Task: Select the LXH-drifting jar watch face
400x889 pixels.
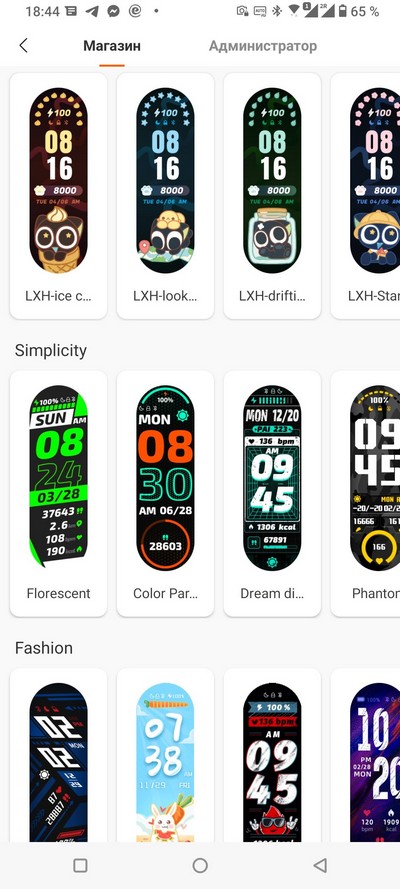Action: click(273, 196)
